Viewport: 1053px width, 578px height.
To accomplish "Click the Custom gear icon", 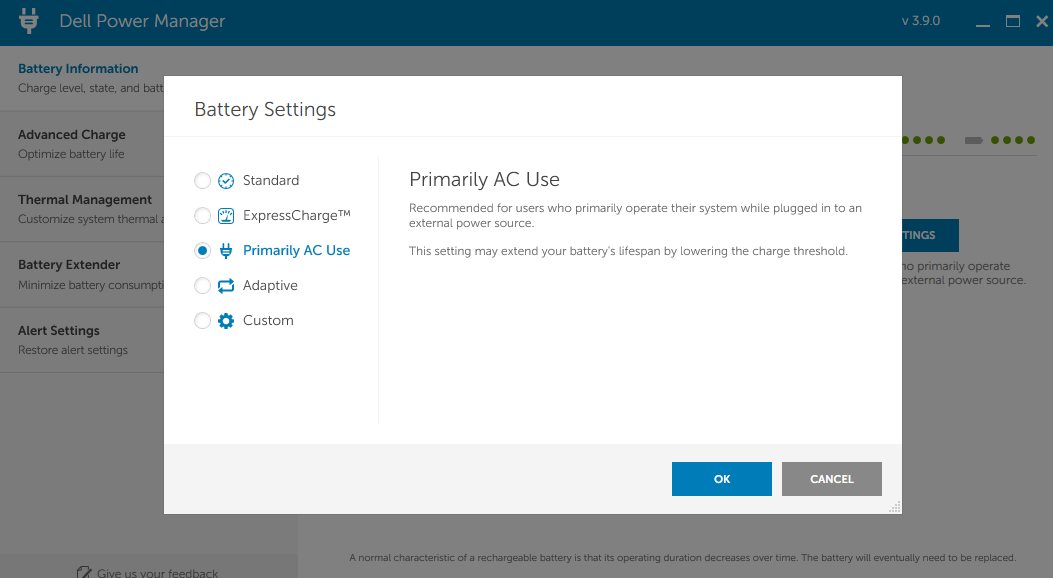I will click(226, 320).
